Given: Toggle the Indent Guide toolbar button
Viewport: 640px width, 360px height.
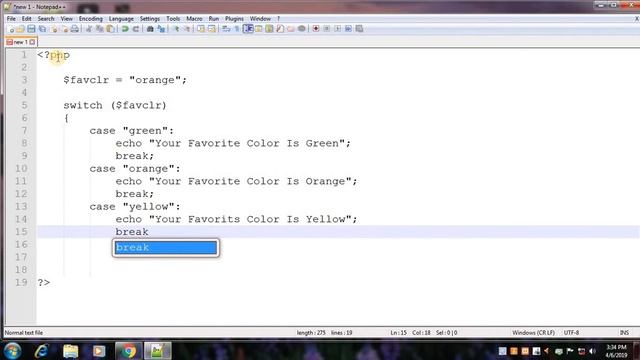Looking at the screenshot, I should (x=248, y=29).
